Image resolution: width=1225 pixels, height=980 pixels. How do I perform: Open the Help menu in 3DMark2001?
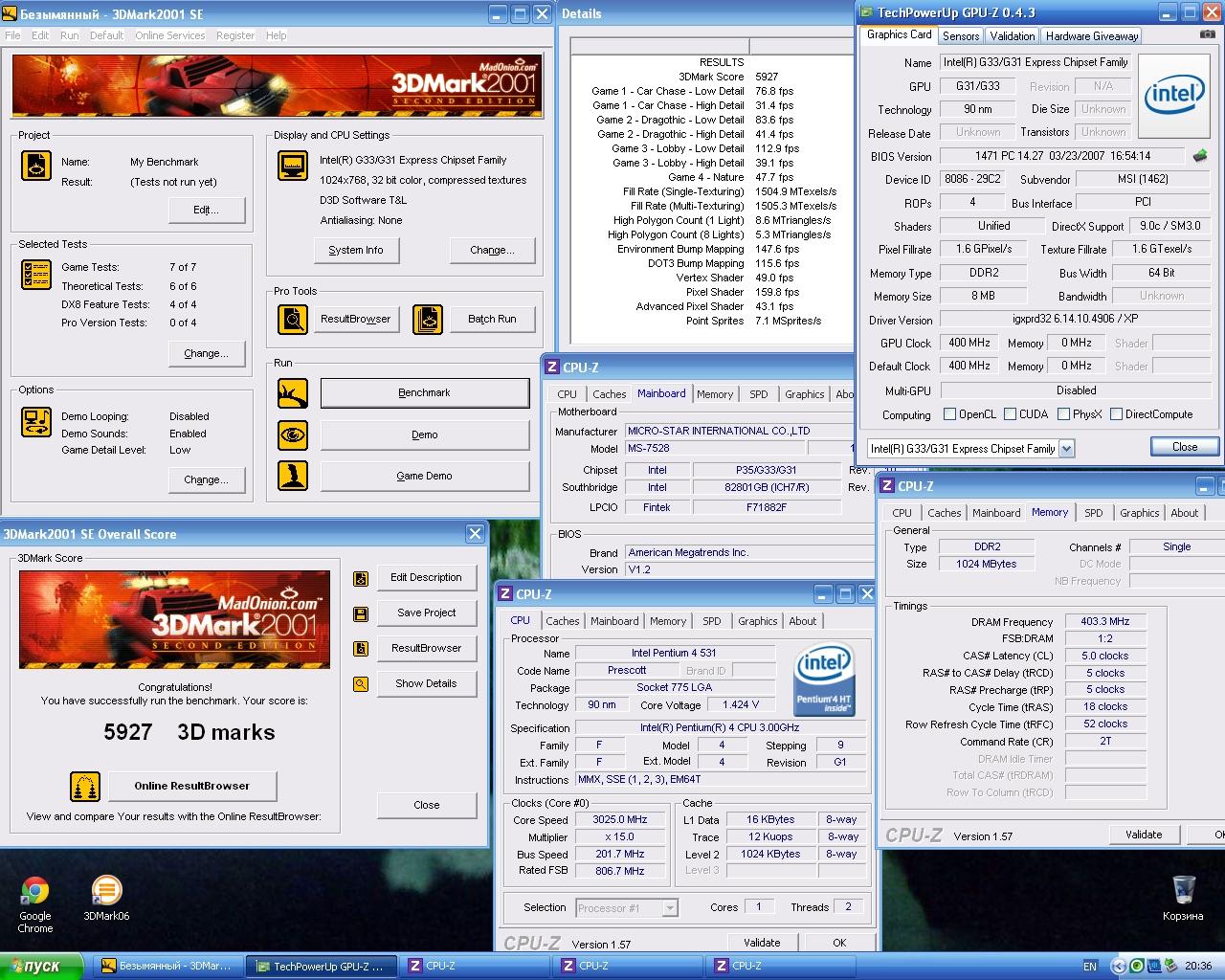point(277,35)
